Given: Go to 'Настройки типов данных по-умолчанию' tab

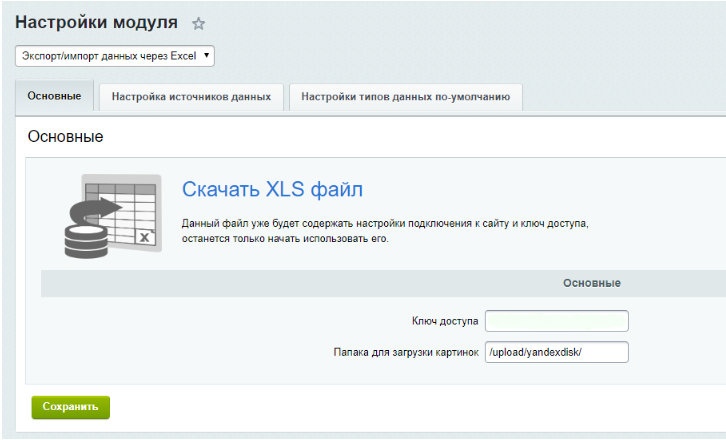Looking at the screenshot, I should point(405,97).
